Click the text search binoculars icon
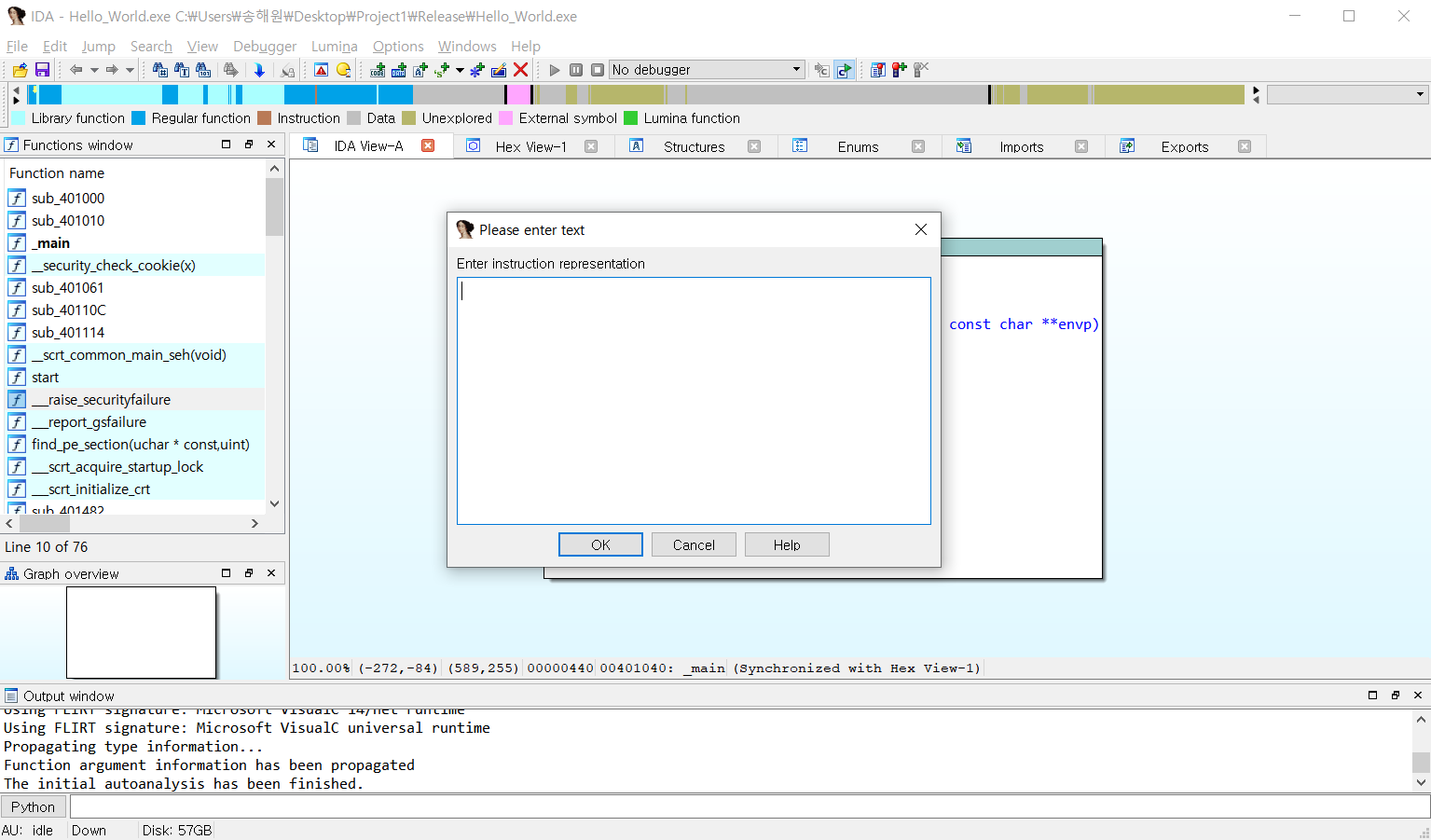This screenshot has width=1431, height=840. [181, 70]
